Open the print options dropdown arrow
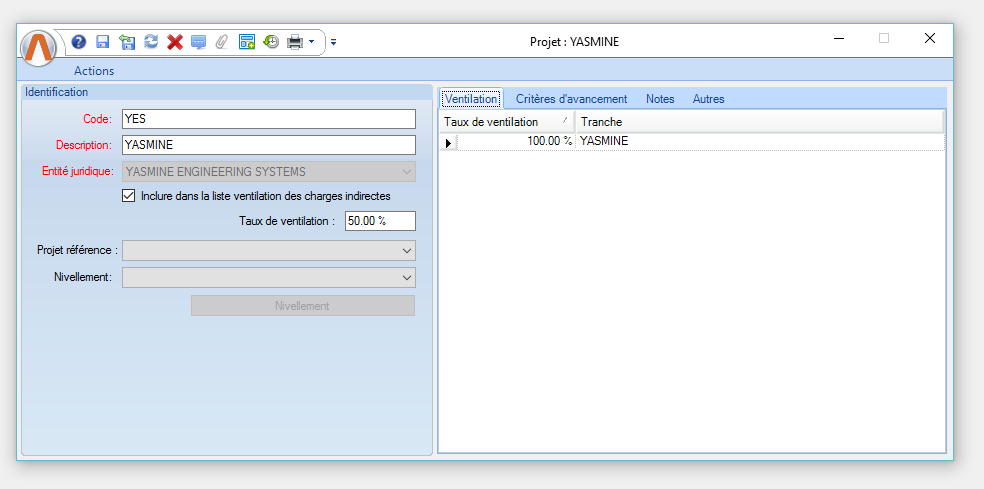Image resolution: width=984 pixels, height=489 pixels. click(312, 42)
